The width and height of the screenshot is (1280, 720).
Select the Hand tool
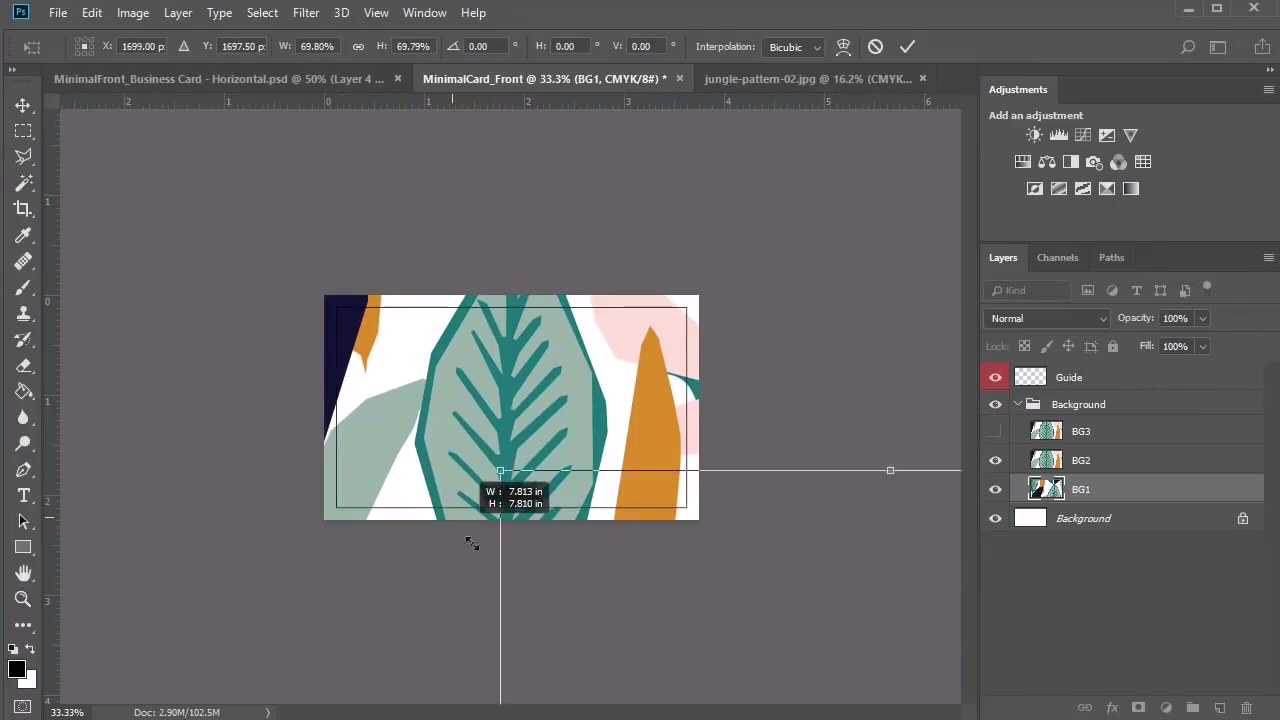(23, 573)
